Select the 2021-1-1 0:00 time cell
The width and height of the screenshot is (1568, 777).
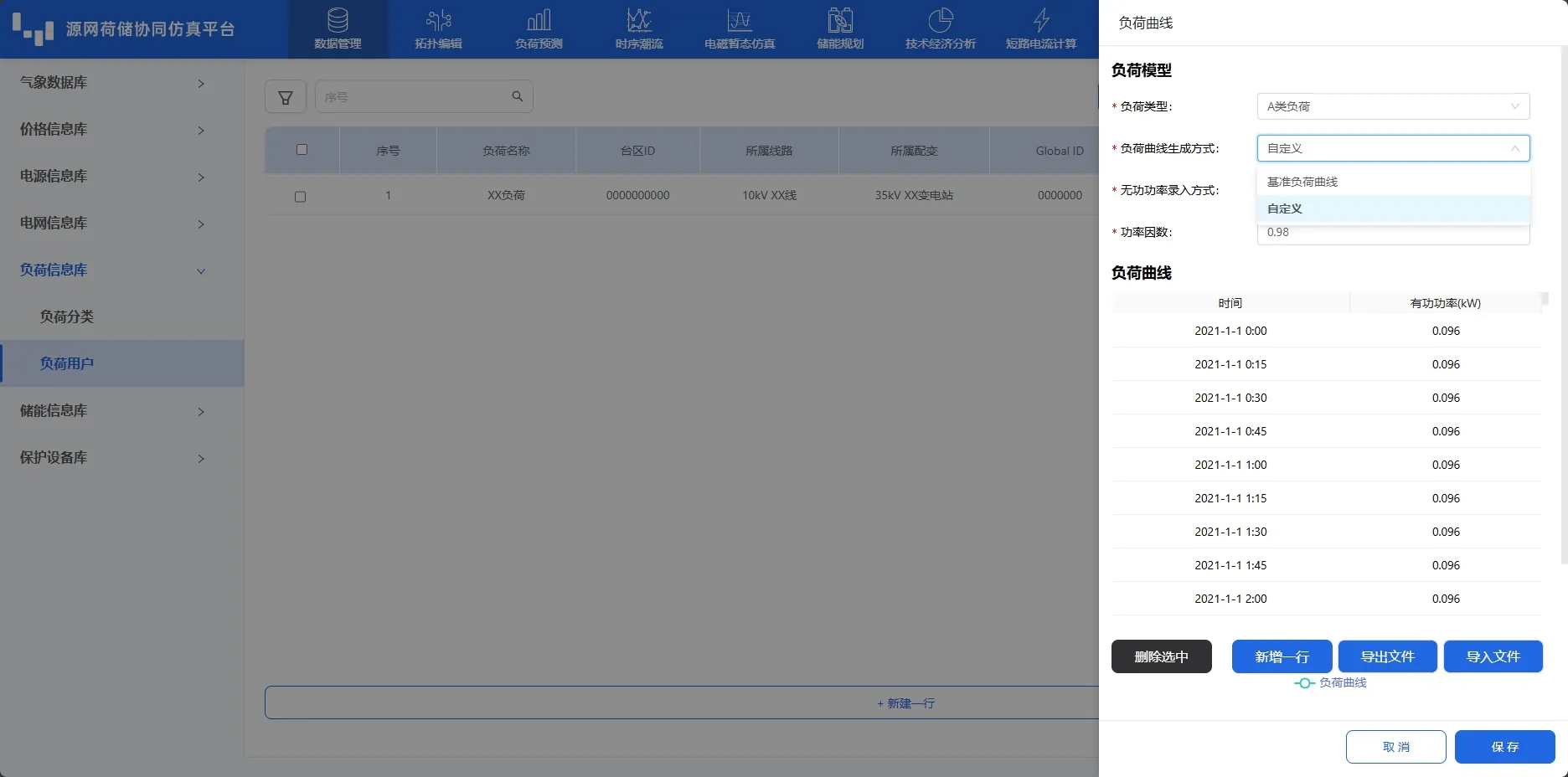click(x=1230, y=331)
